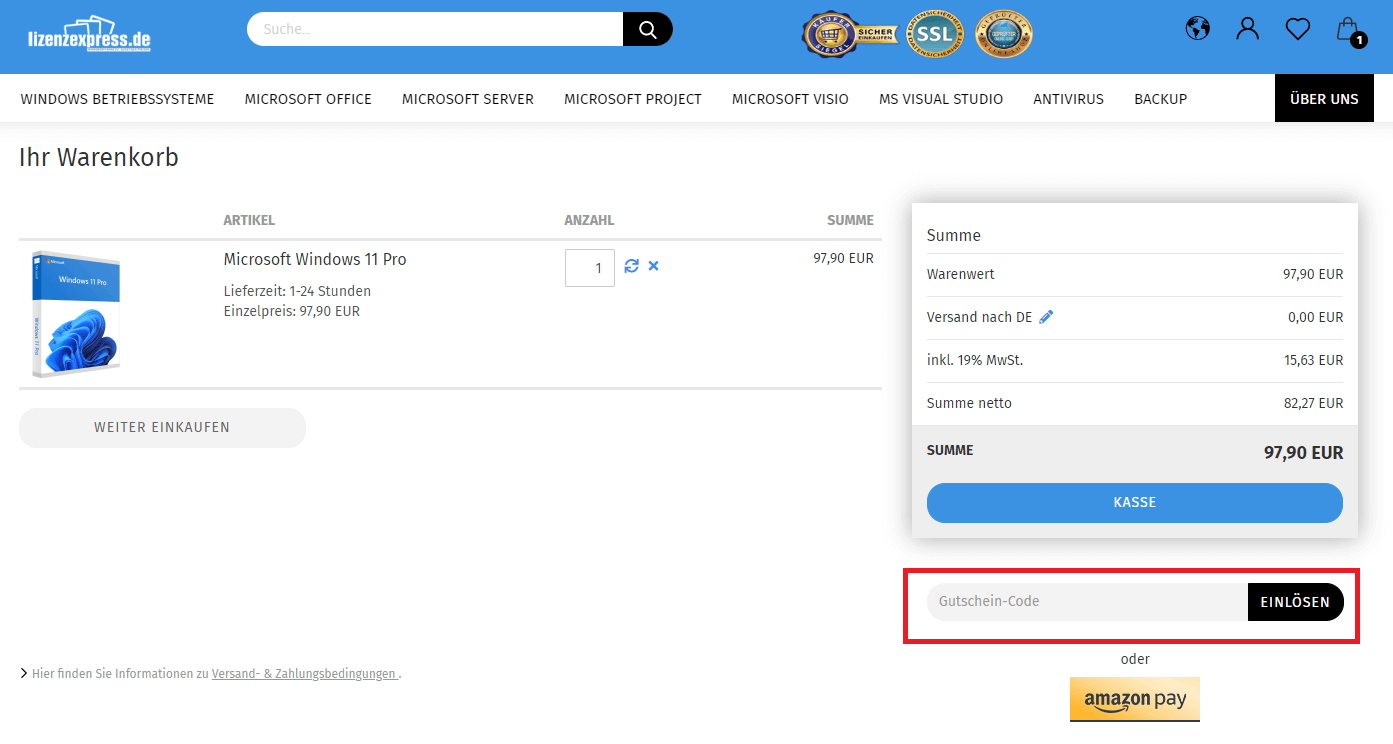Click 'inkl. 19% MwSt.' row label

(x=975, y=360)
